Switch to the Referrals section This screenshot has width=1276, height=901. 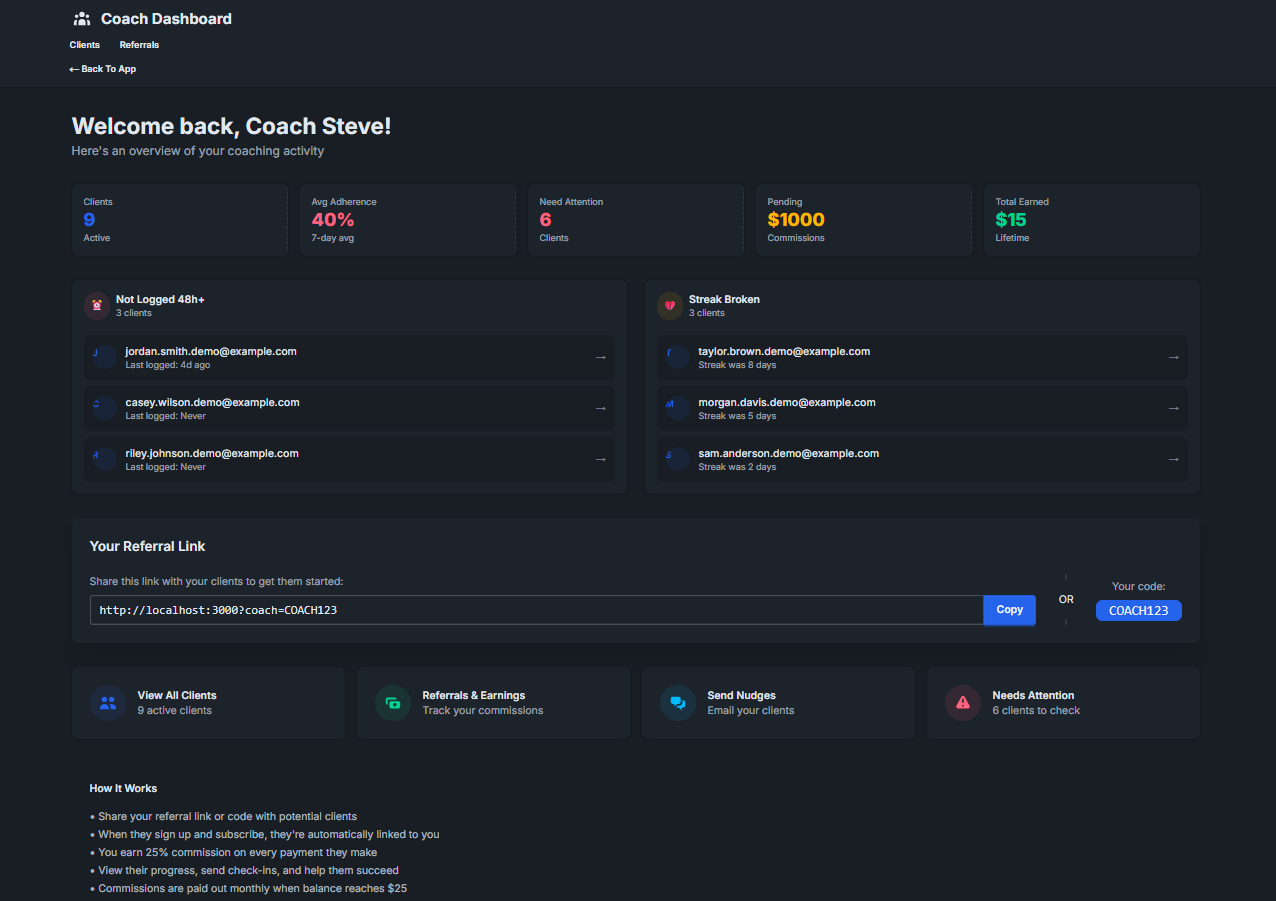point(139,44)
